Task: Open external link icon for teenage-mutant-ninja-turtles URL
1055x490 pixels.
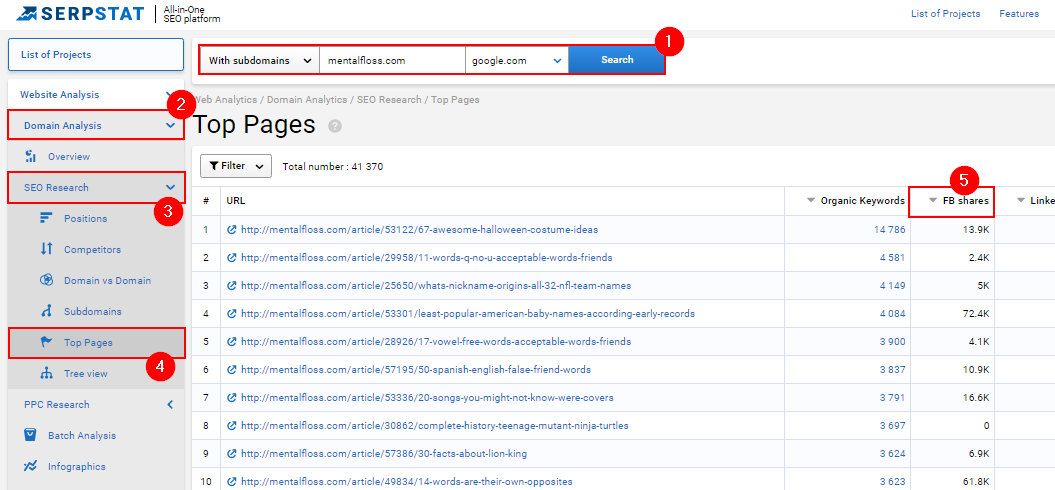Action: (x=232, y=426)
